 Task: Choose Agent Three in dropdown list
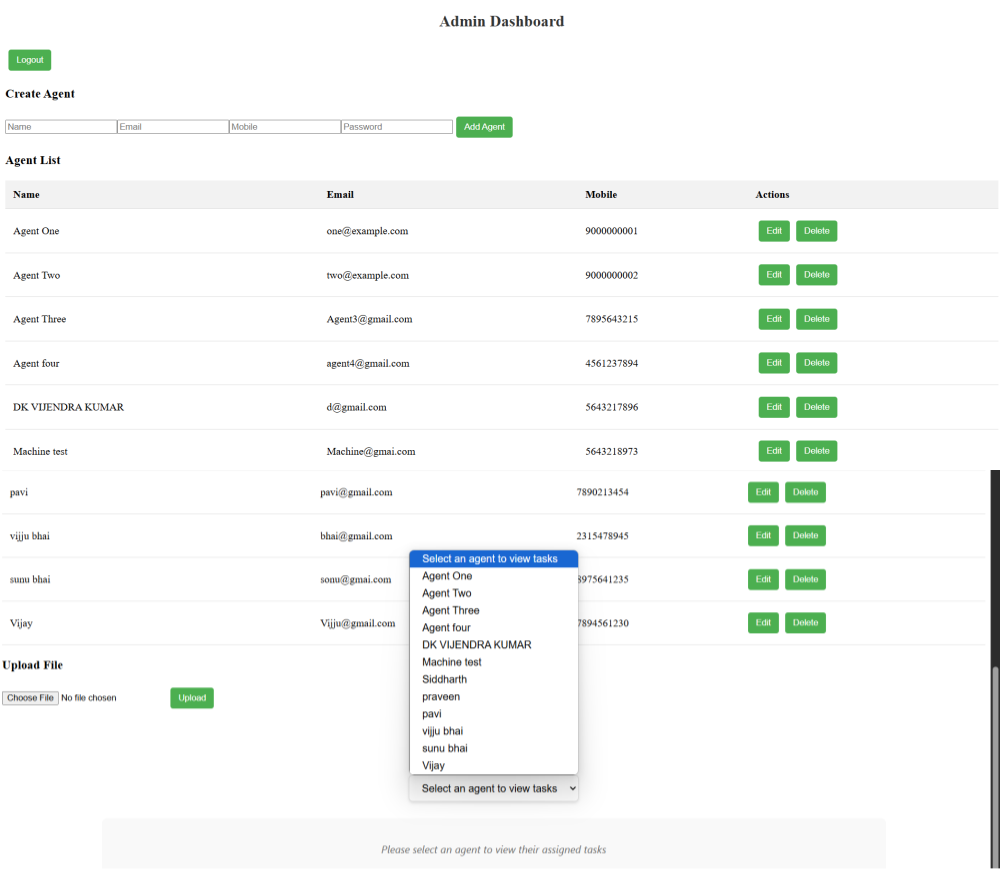click(x=494, y=610)
